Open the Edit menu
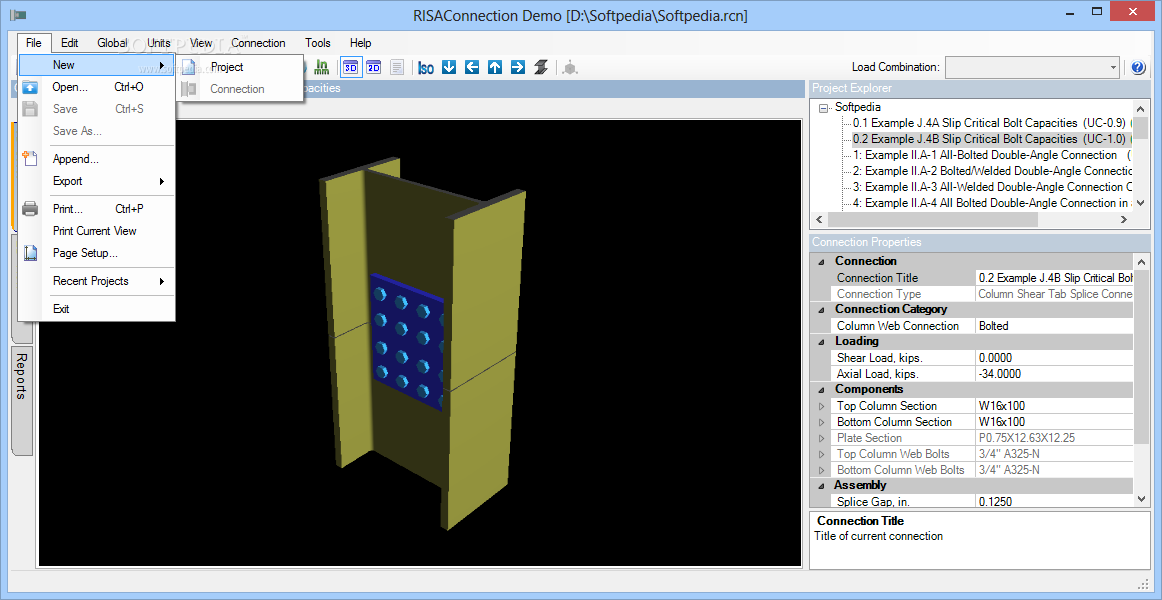 [70, 43]
